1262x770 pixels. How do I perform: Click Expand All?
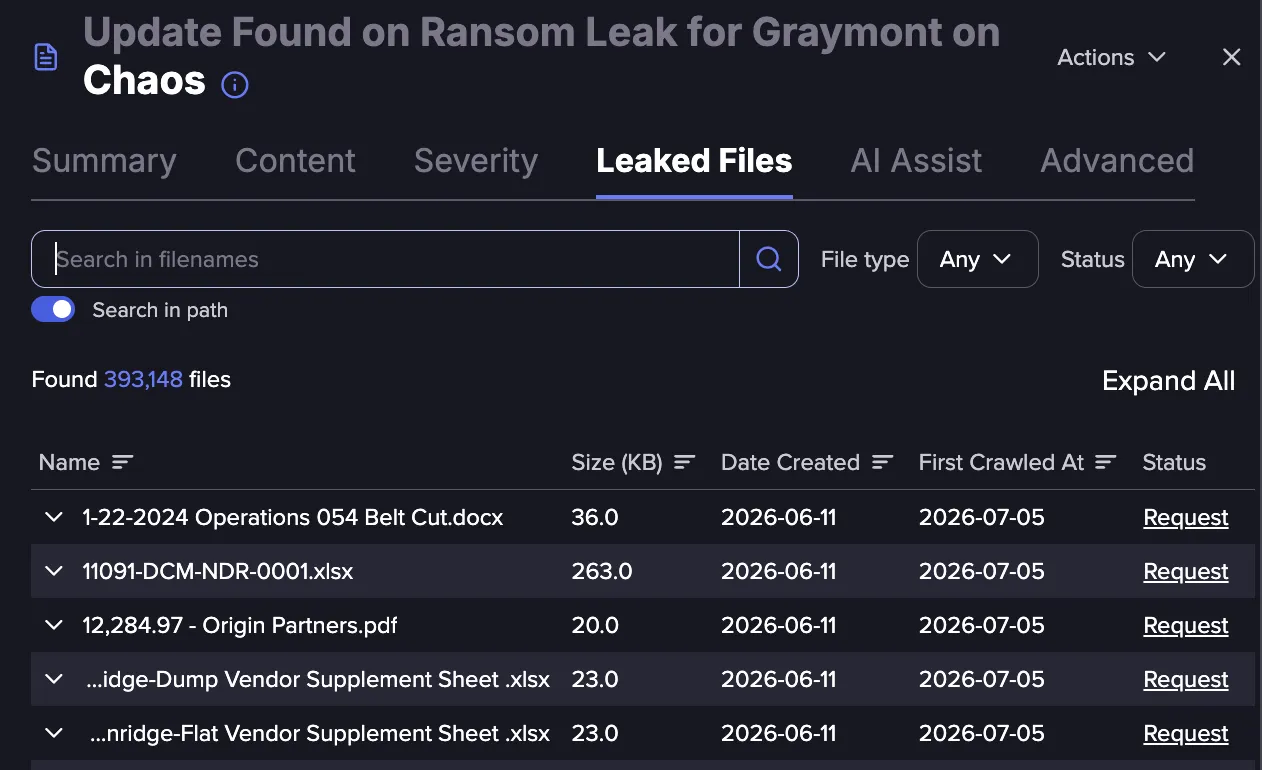pos(1168,380)
